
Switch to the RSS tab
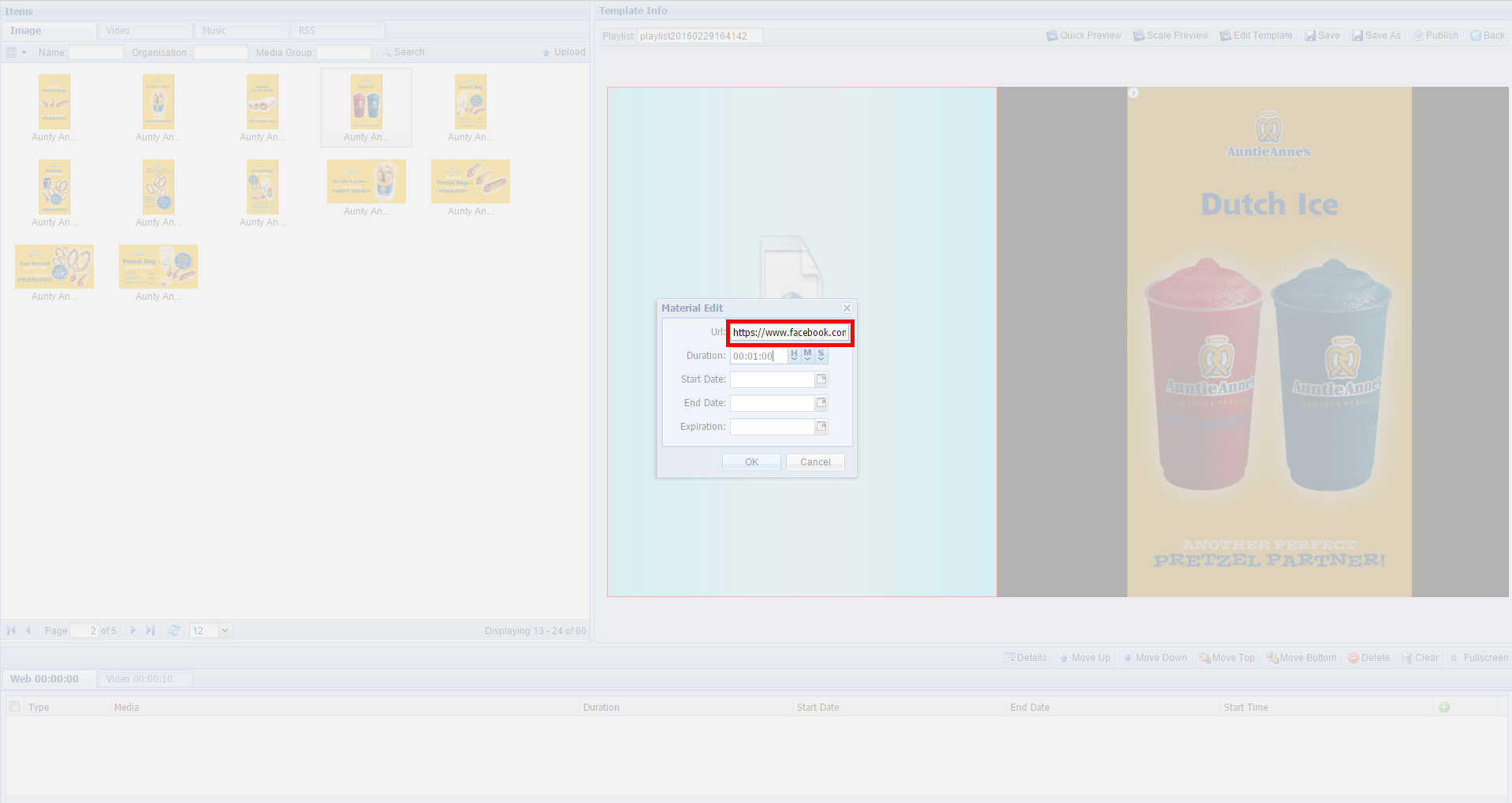tap(338, 31)
